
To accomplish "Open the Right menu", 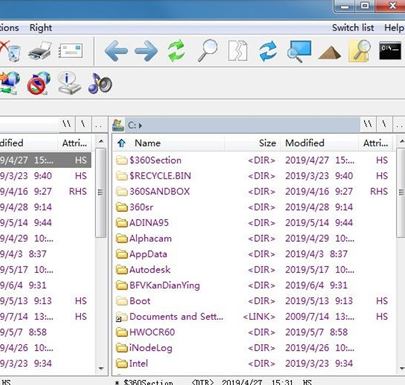I will (x=41, y=28).
